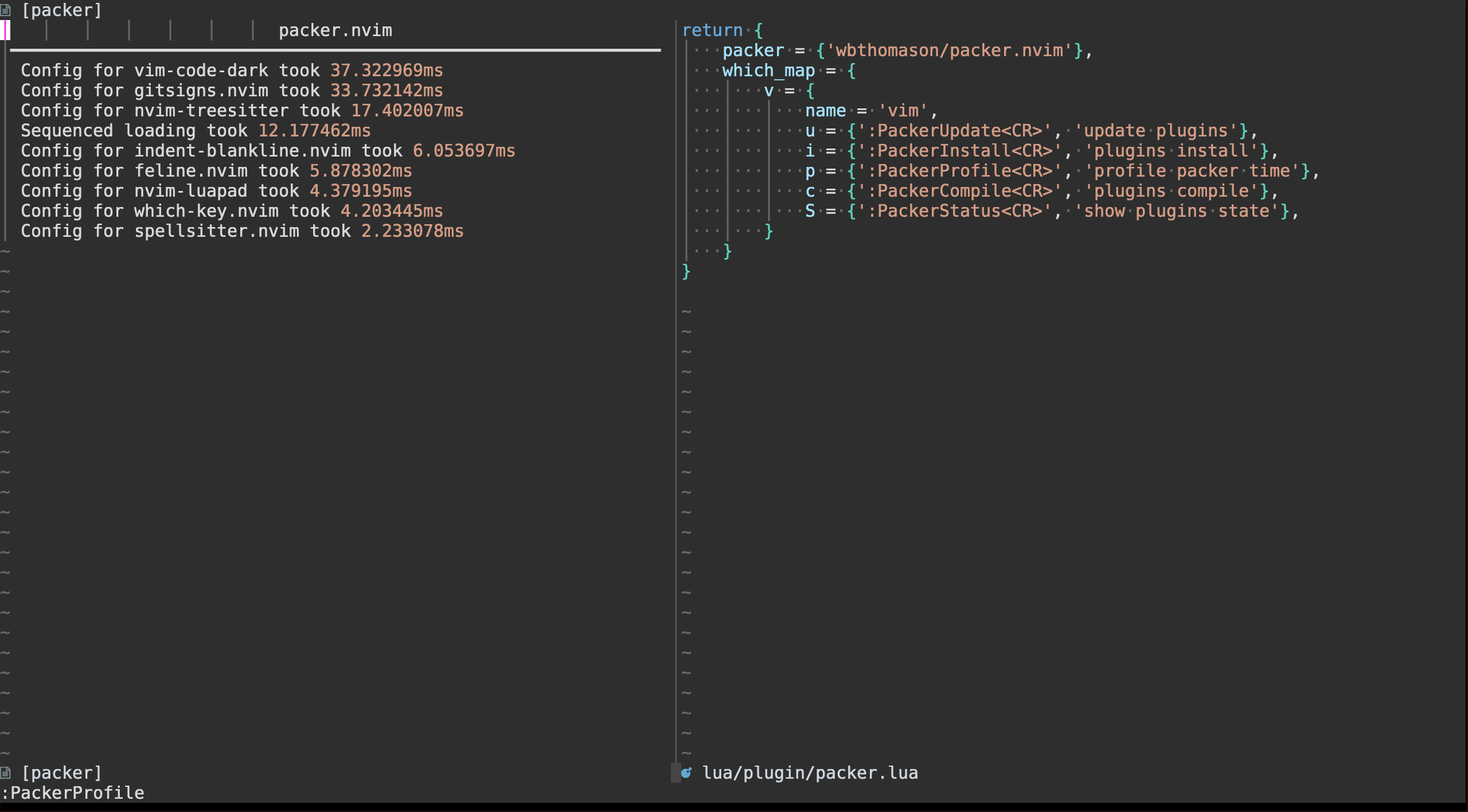This screenshot has height=812, width=1468.
Task: Click the c mapping key
Action: pyautogui.click(x=810, y=191)
